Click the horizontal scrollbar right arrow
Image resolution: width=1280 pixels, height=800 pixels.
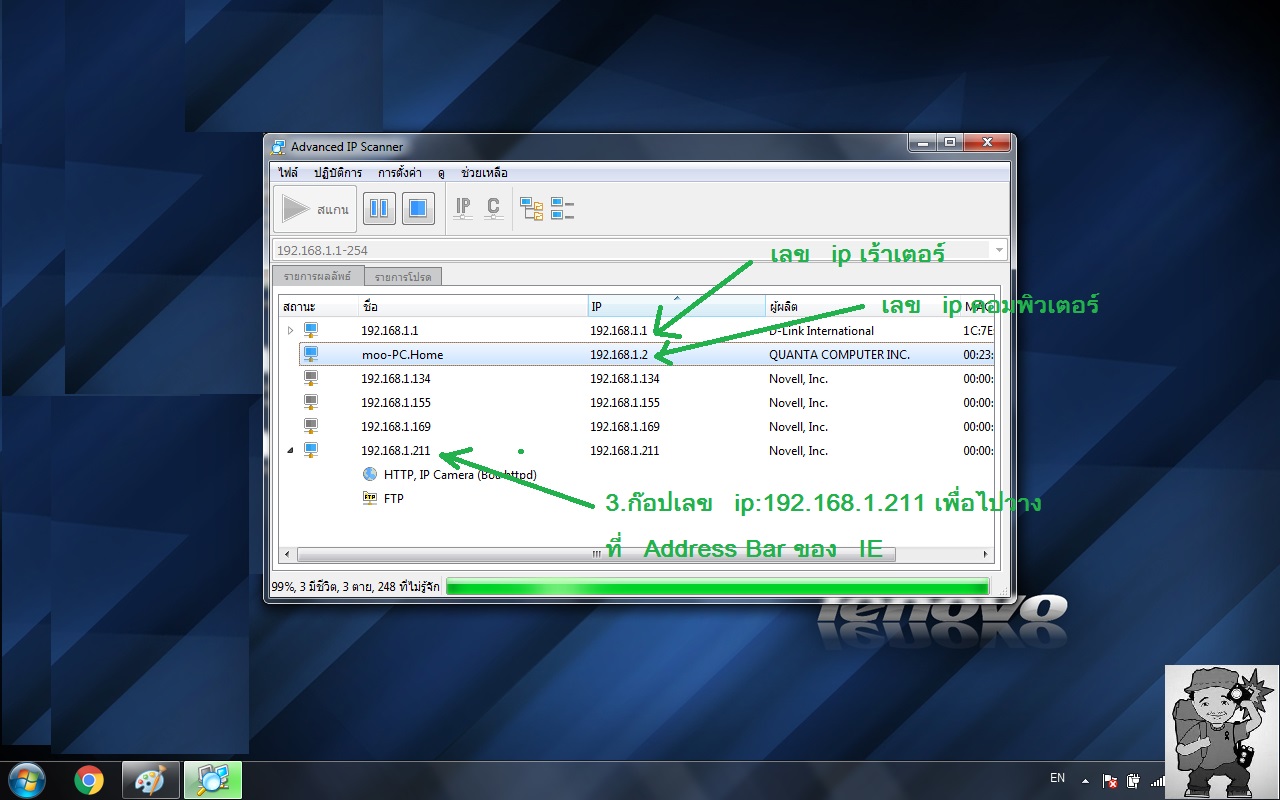(986, 554)
